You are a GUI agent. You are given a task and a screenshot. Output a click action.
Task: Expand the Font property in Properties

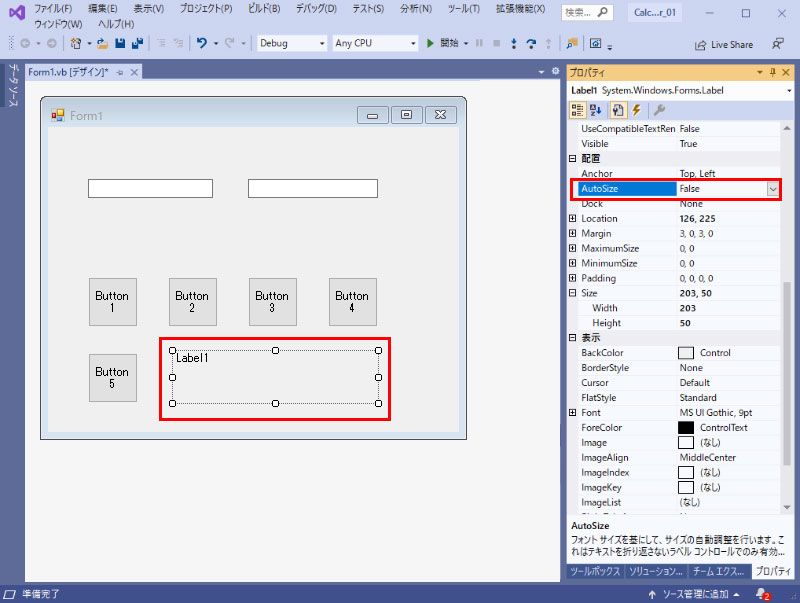(573, 412)
